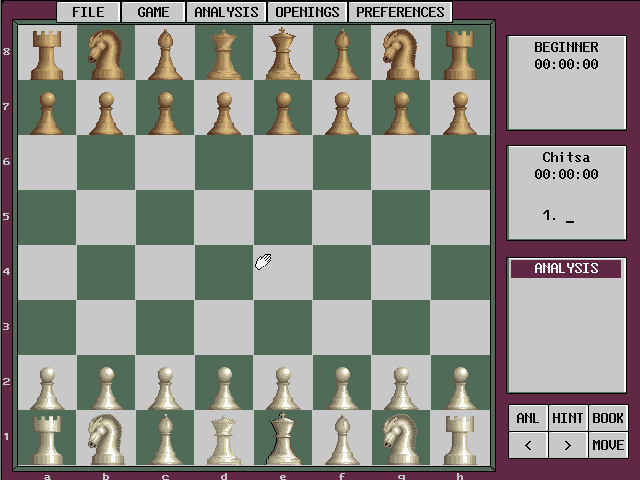Click the empty f3 square

342,327
